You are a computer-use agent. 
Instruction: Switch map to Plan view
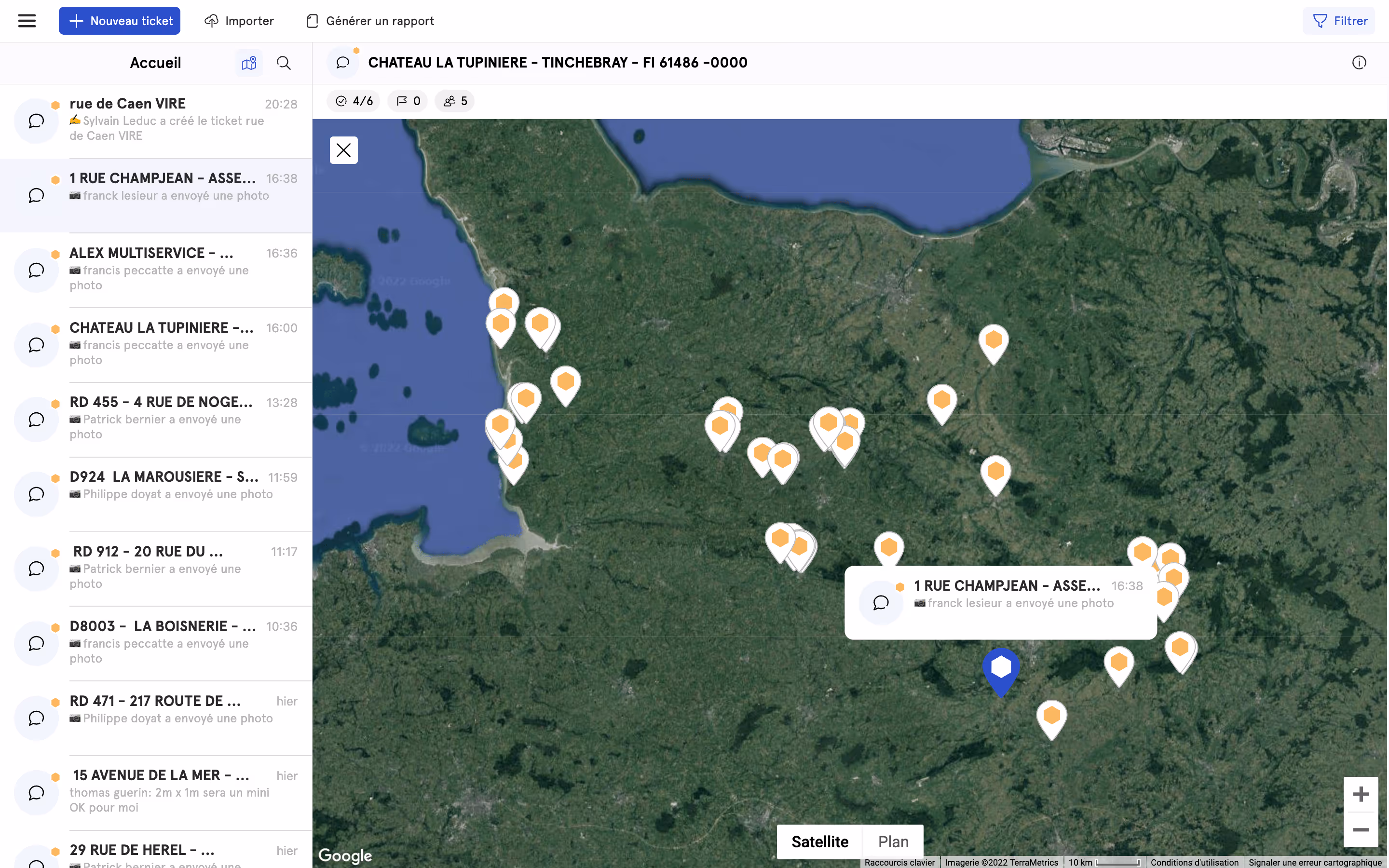tap(893, 841)
